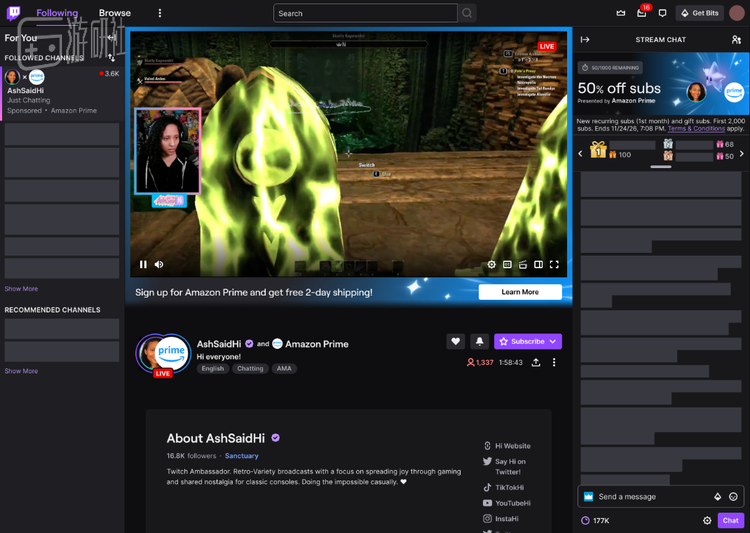Click the Subscribe button
The width and height of the screenshot is (750, 533).
(528, 341)
